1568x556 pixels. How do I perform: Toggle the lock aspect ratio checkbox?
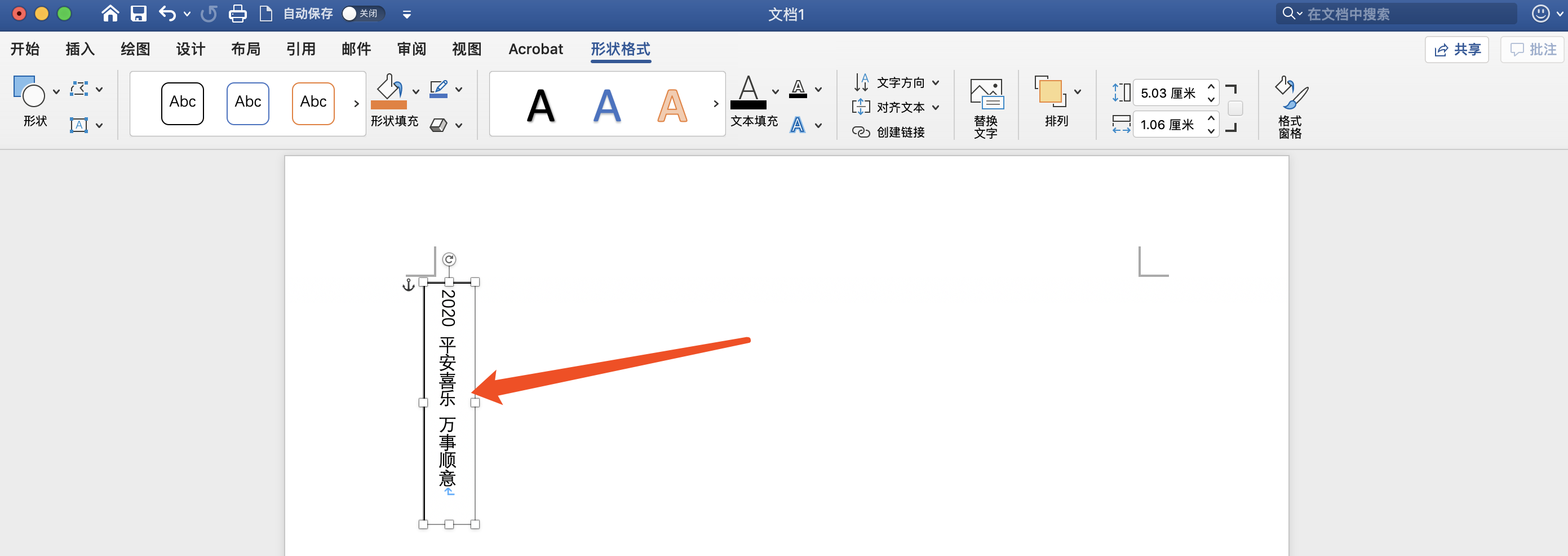coord(1235,108)
